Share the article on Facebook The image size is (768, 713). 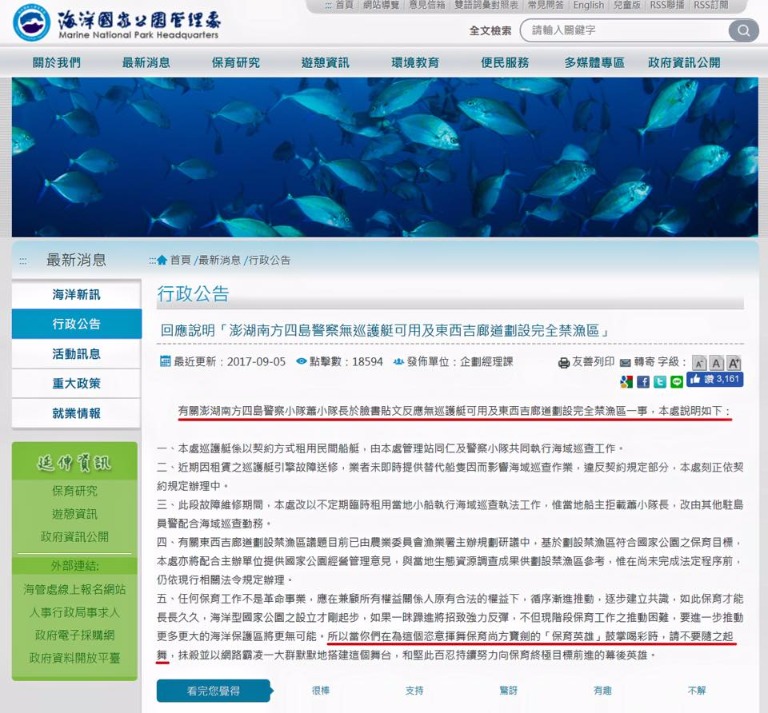click(643, 381)
